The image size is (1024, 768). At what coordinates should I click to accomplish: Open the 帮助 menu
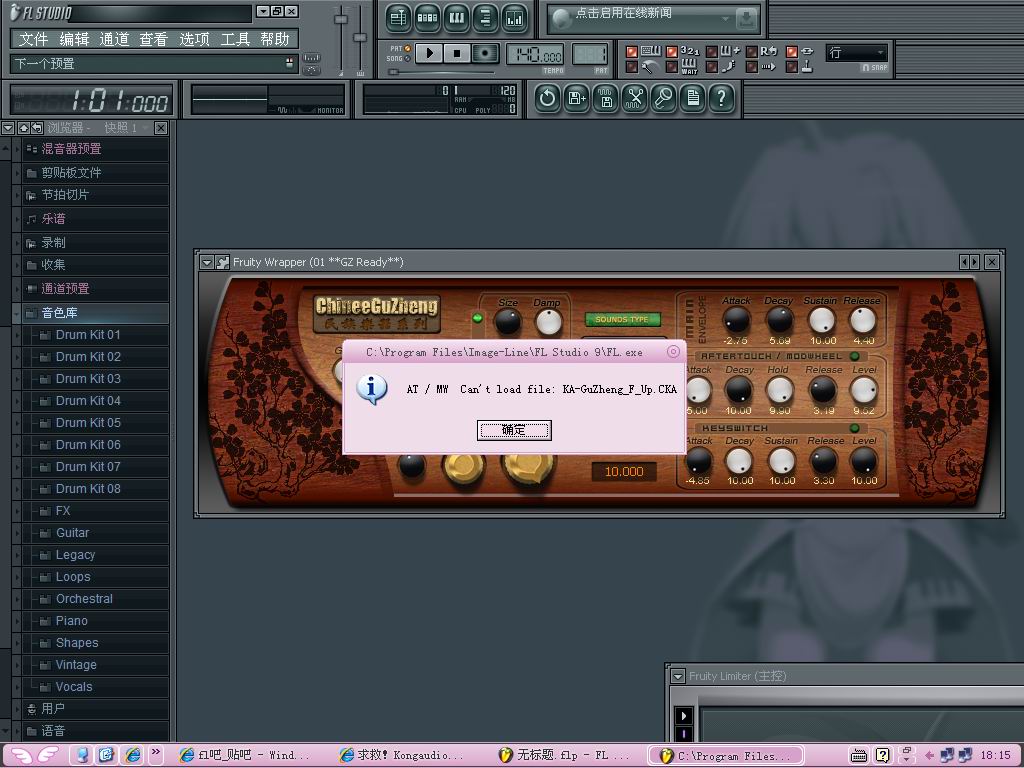[274, 39]
